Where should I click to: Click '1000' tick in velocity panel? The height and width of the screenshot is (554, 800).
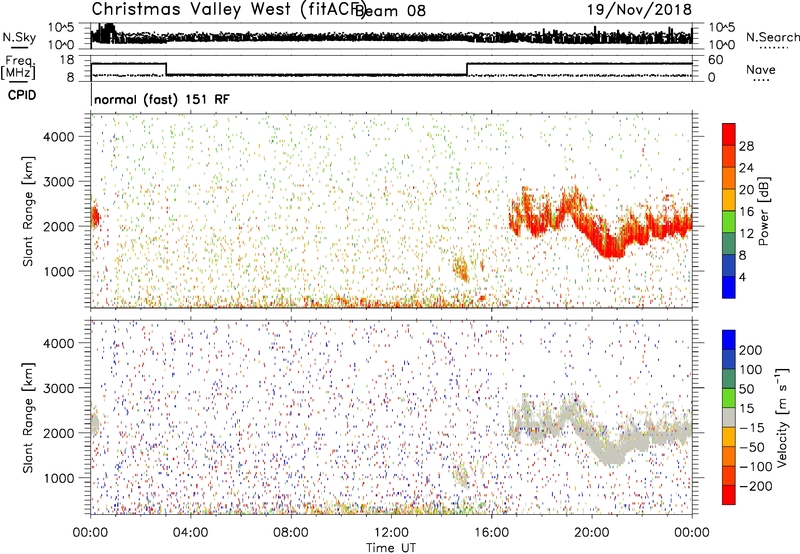59,478
